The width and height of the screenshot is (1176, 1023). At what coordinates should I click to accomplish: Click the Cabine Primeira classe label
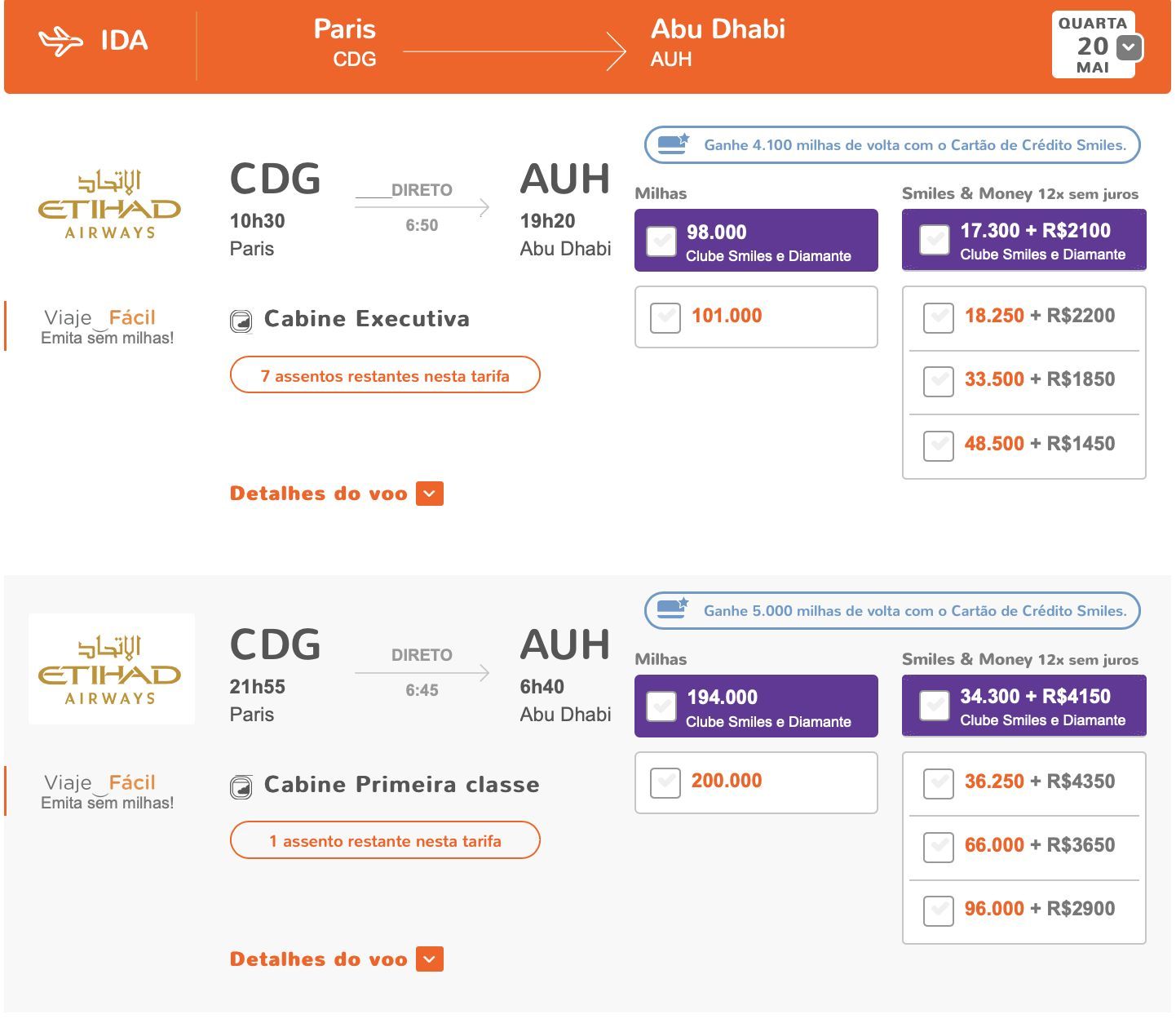pos(402,785)
